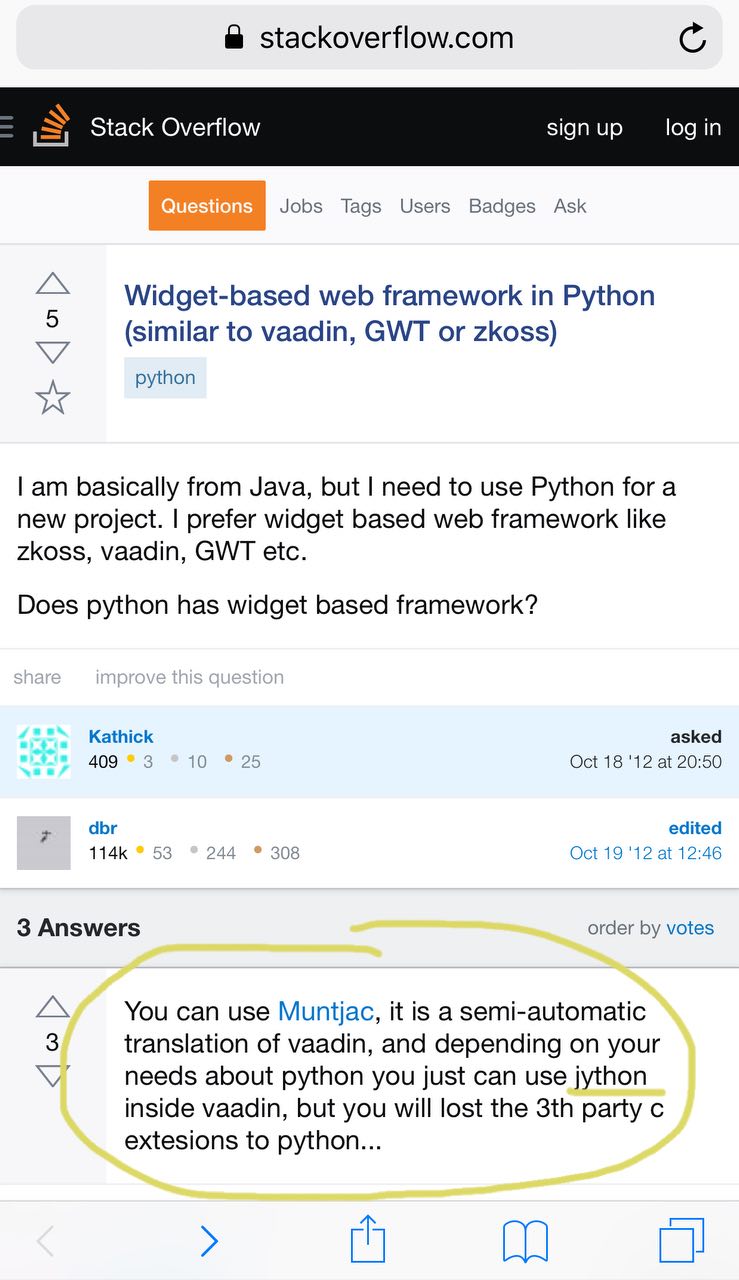The height and width of the screenshot is (1280, 739).
Task: Upvote the Muntjac answer
Action: 52,1006
